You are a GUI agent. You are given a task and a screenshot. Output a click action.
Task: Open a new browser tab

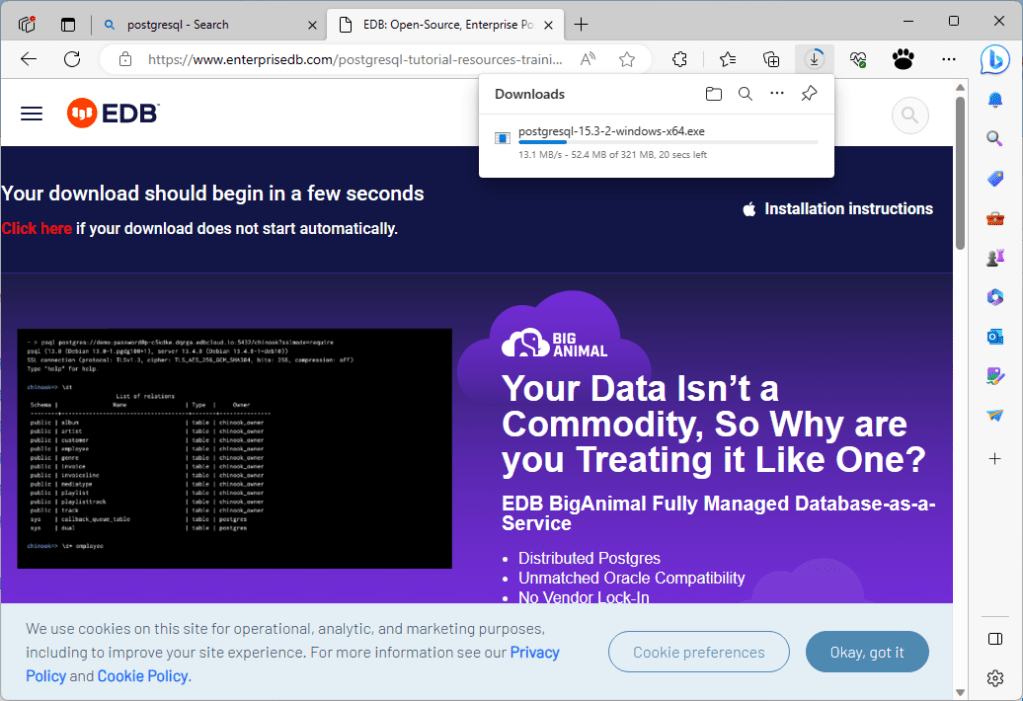coord(581,24)
